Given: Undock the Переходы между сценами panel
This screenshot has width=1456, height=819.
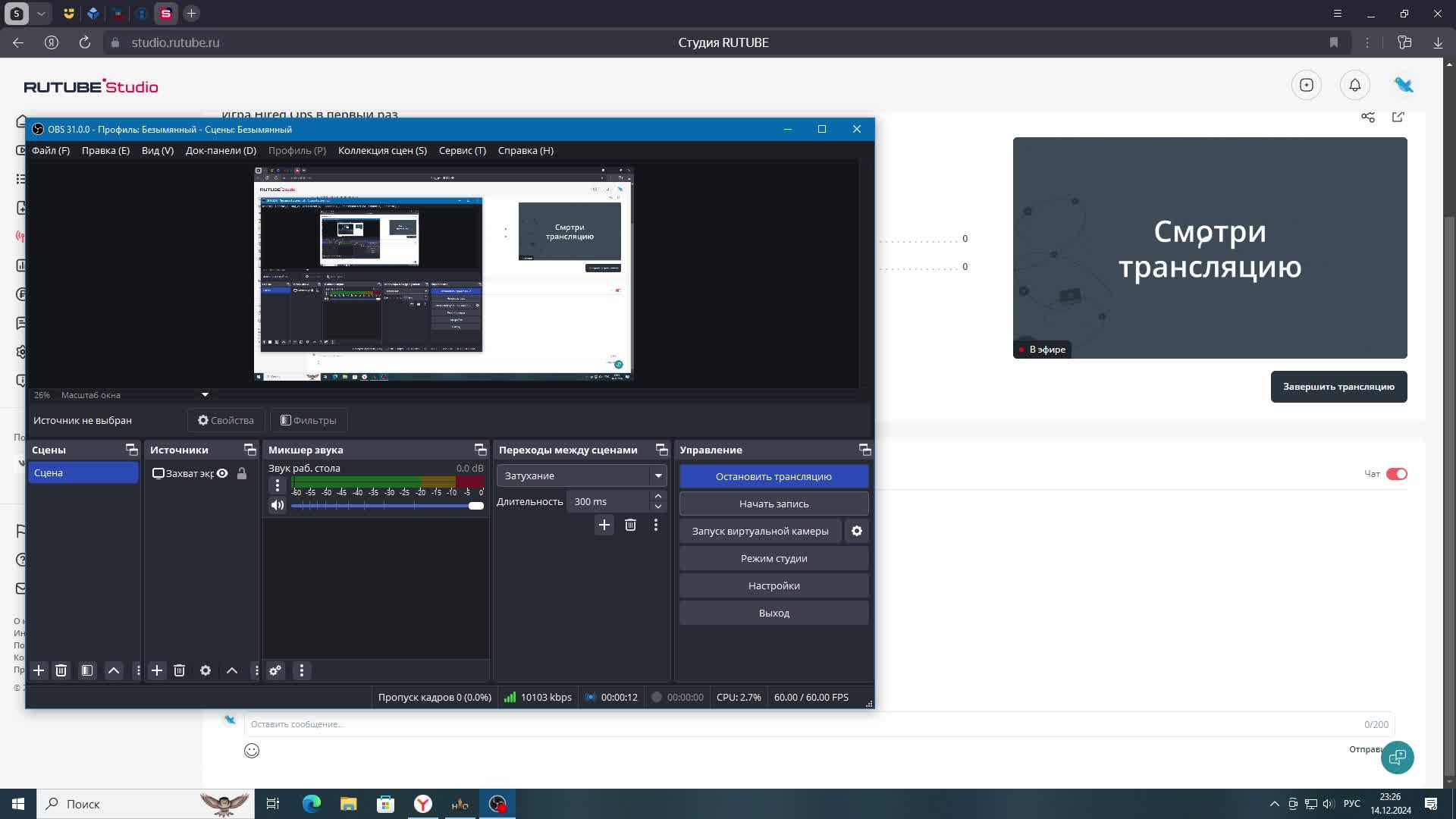Looking at the screenshot, I should [662, 450].
